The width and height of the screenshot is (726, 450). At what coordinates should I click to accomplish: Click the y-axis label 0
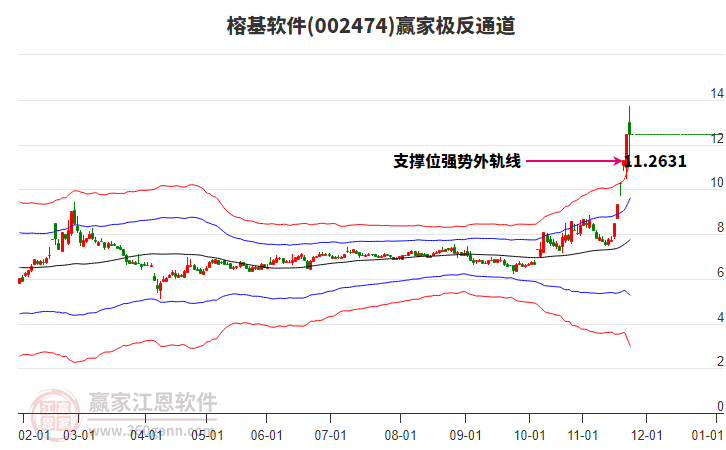pyautogui.click(x=720, y=406)
